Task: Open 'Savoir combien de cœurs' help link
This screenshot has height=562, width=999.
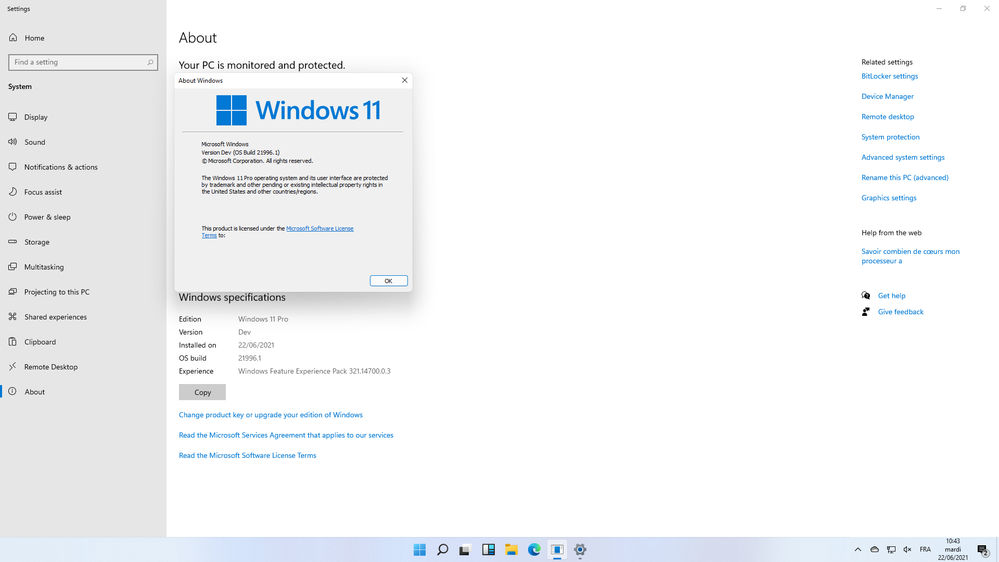Action: [910, 256]
